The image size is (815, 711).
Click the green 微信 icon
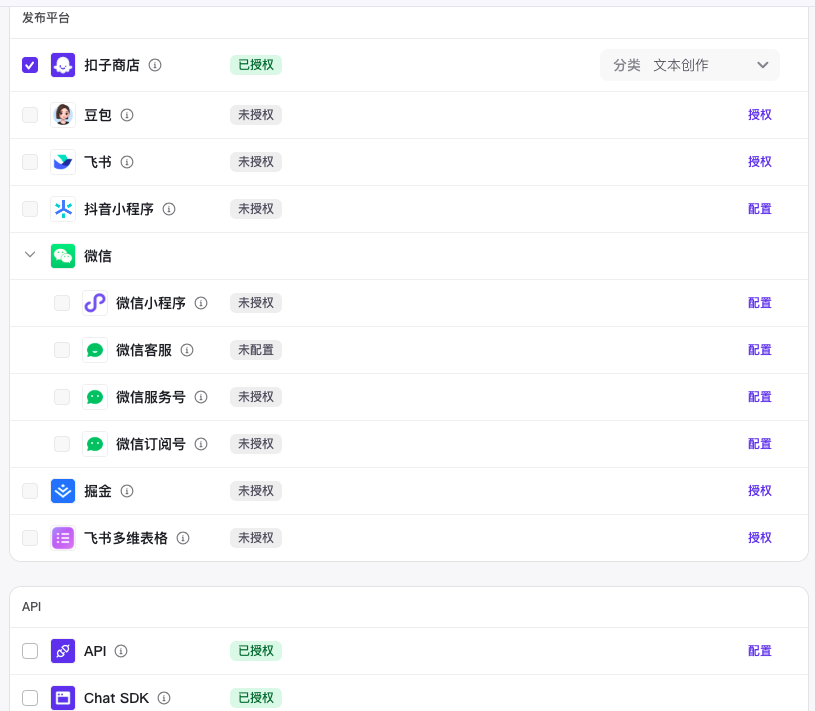tap(63, 256)
